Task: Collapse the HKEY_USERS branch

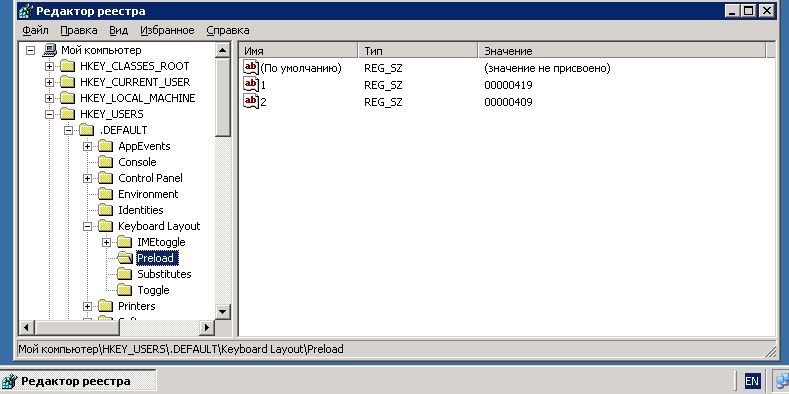Action: [x=49, y=114]
